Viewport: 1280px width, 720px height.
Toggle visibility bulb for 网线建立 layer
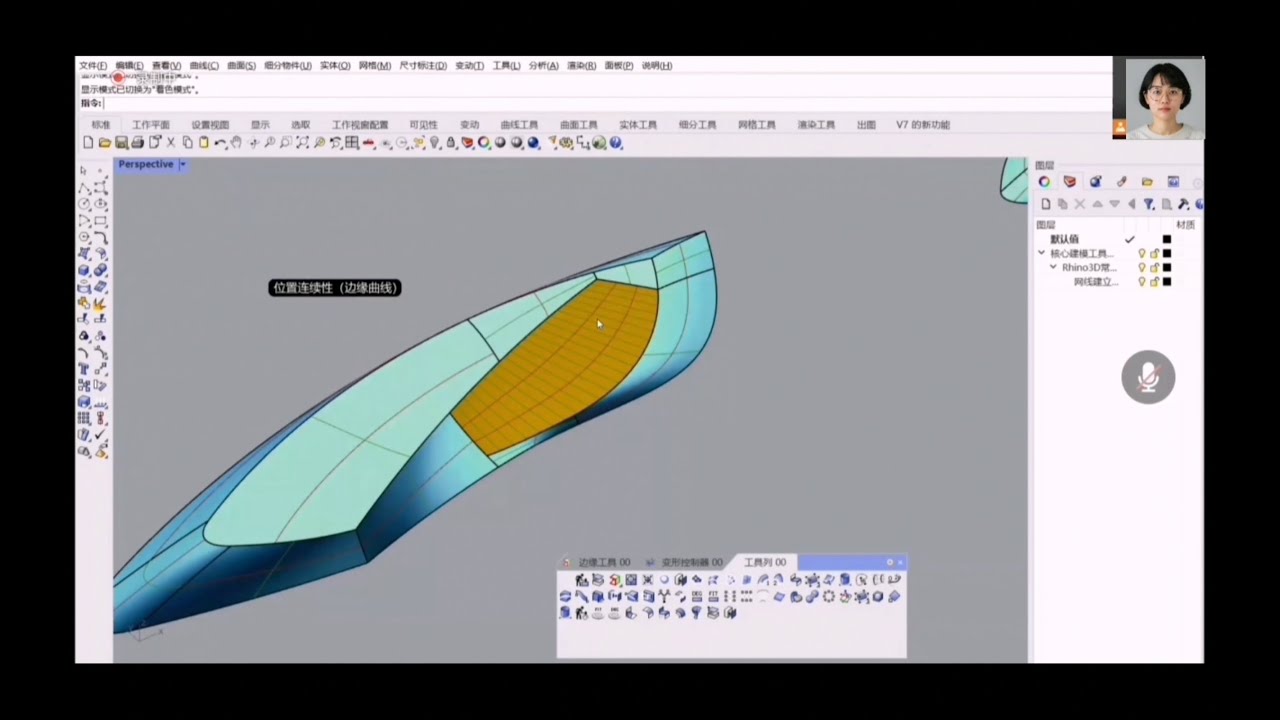tap(1142, 282)
